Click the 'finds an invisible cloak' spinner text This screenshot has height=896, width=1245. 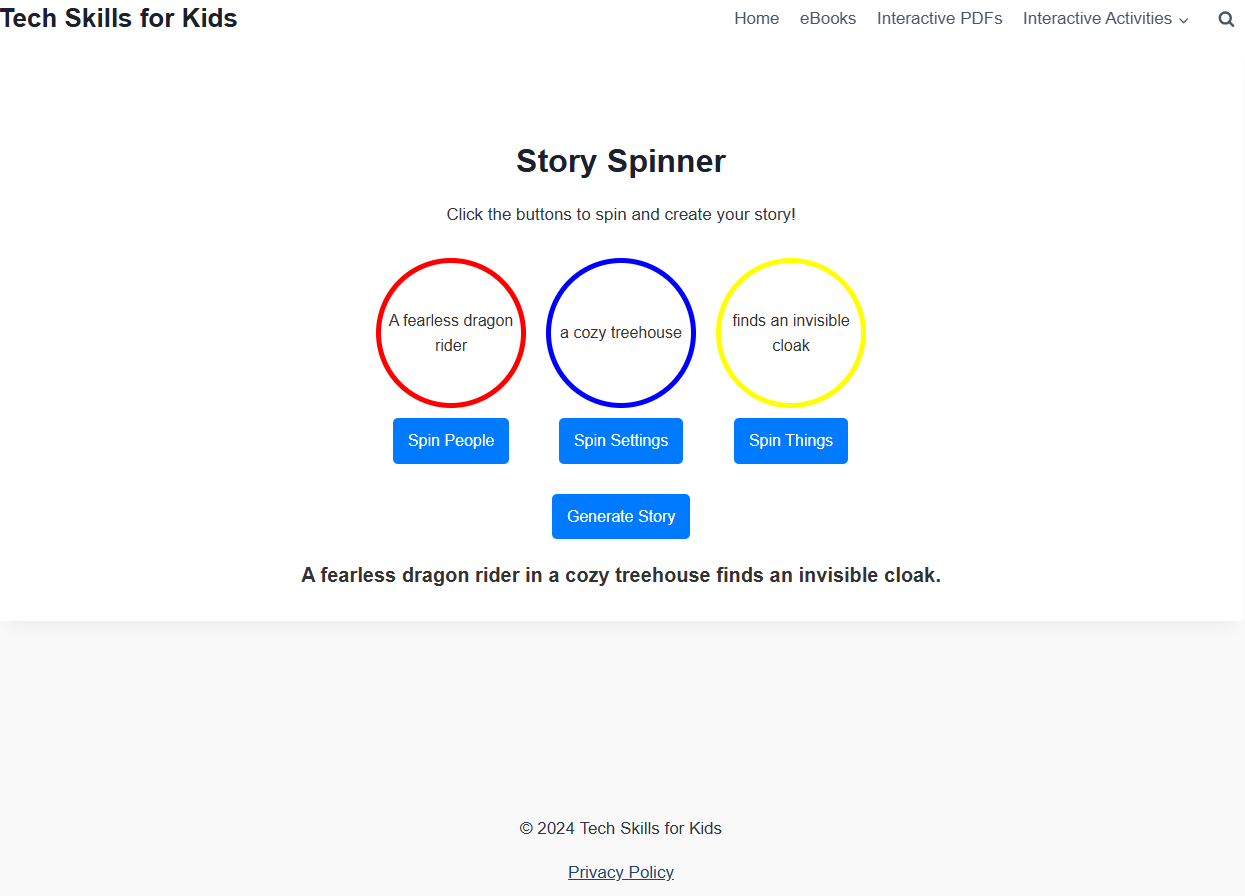pos(791,333)
